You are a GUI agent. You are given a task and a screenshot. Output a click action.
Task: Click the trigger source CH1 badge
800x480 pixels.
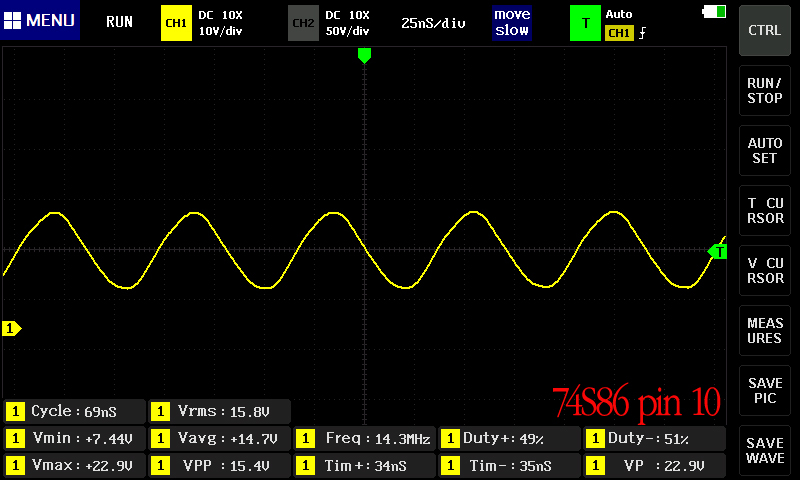point(619,33)
